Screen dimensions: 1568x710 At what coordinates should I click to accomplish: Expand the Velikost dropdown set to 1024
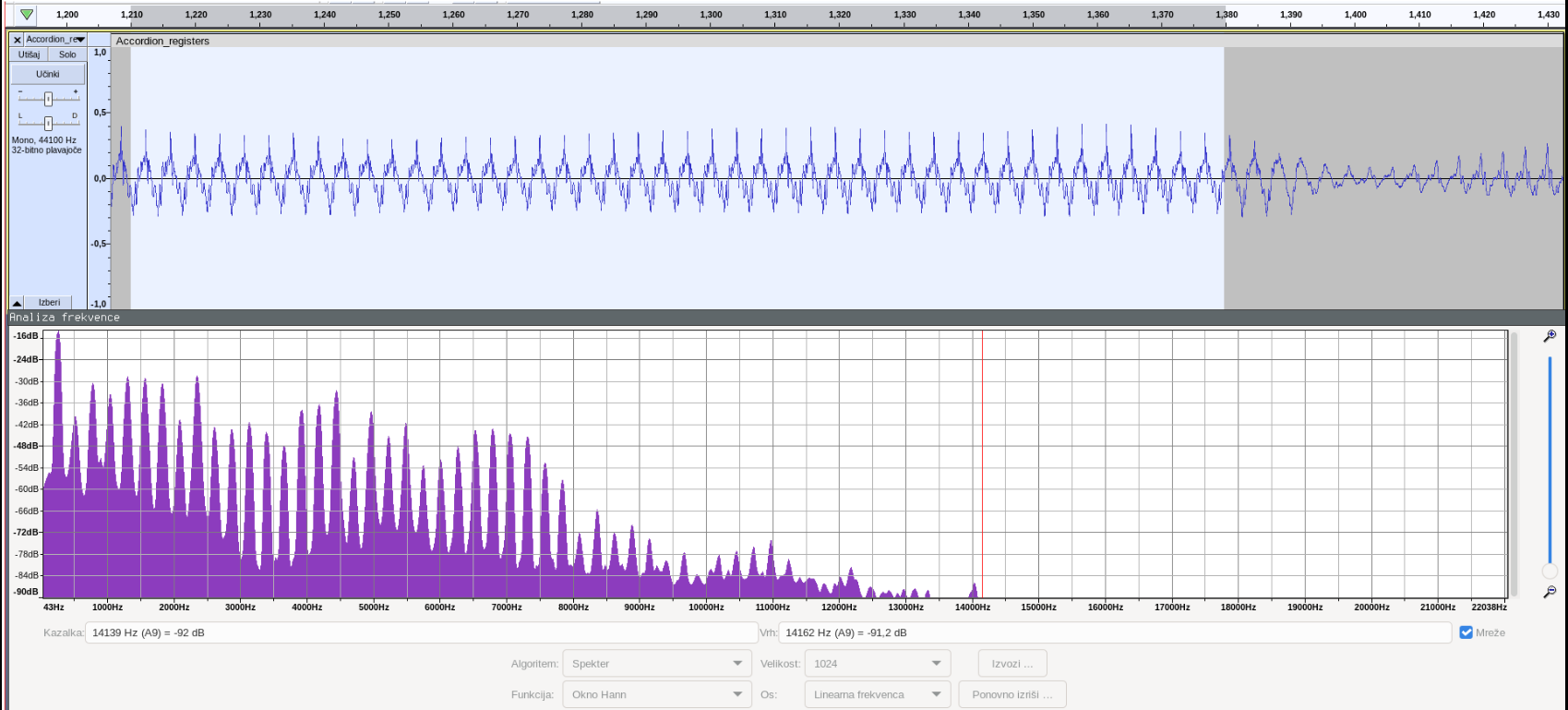pos(877,664)
